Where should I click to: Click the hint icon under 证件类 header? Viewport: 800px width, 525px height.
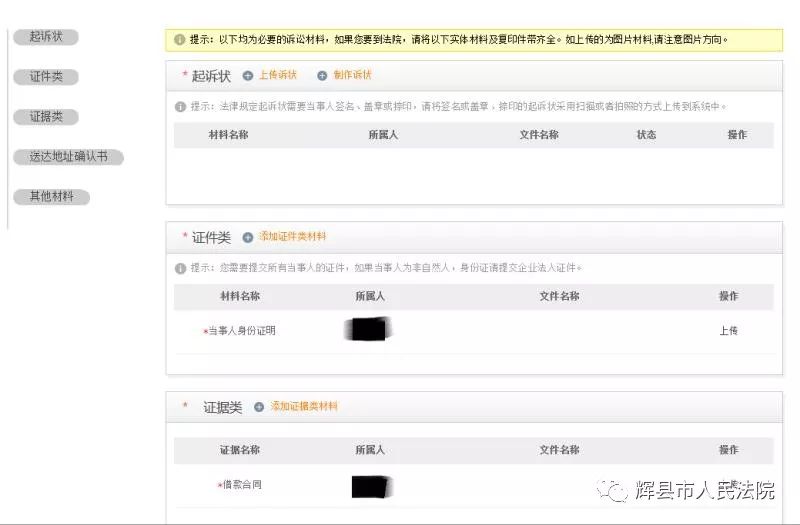point(180,268)
